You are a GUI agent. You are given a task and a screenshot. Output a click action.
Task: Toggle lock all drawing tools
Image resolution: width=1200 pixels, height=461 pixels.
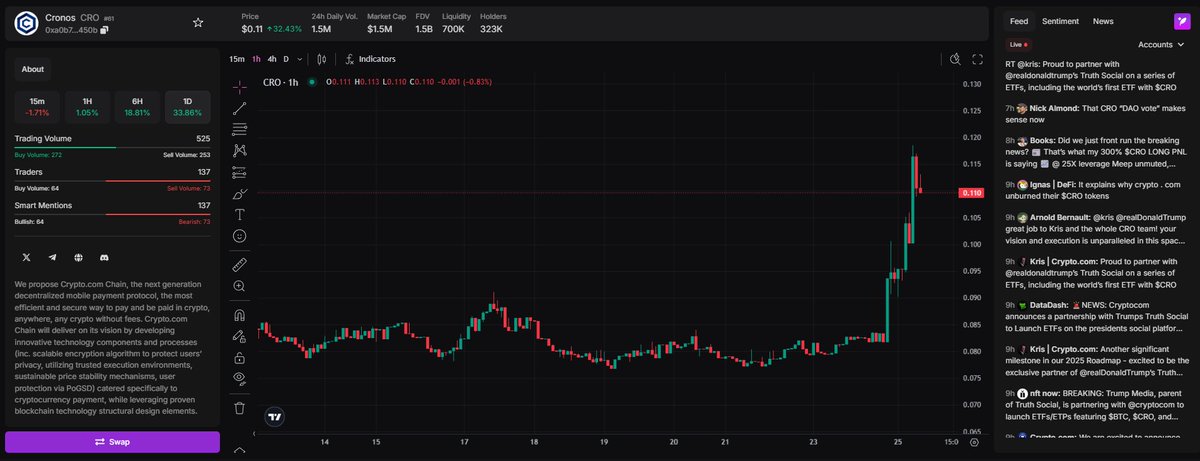point(240,357)
